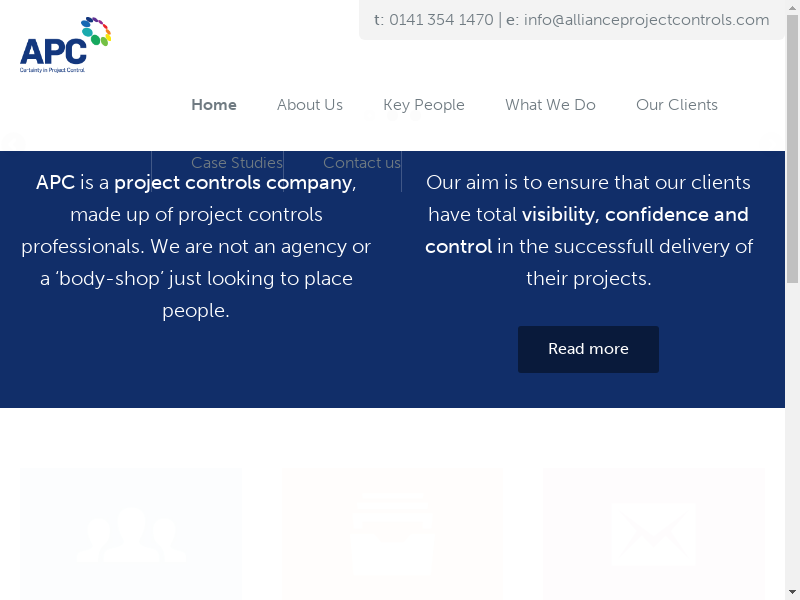
Task: Click the faded envelope mail icon tile
Action: [654, 534]
